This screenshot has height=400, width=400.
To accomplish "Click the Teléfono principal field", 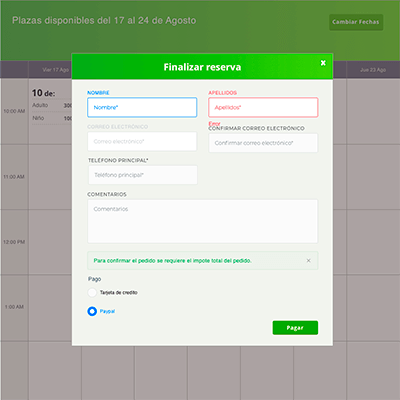I will (x=143, y=175).
